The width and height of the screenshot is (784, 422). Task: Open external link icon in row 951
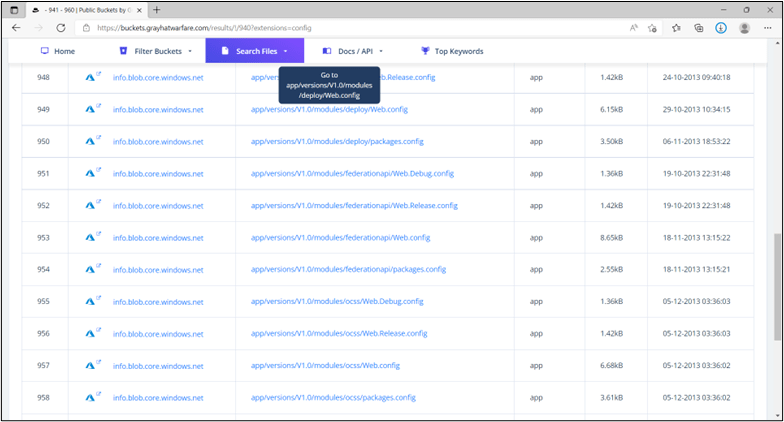pyautogui.click(x=98, y=170)
